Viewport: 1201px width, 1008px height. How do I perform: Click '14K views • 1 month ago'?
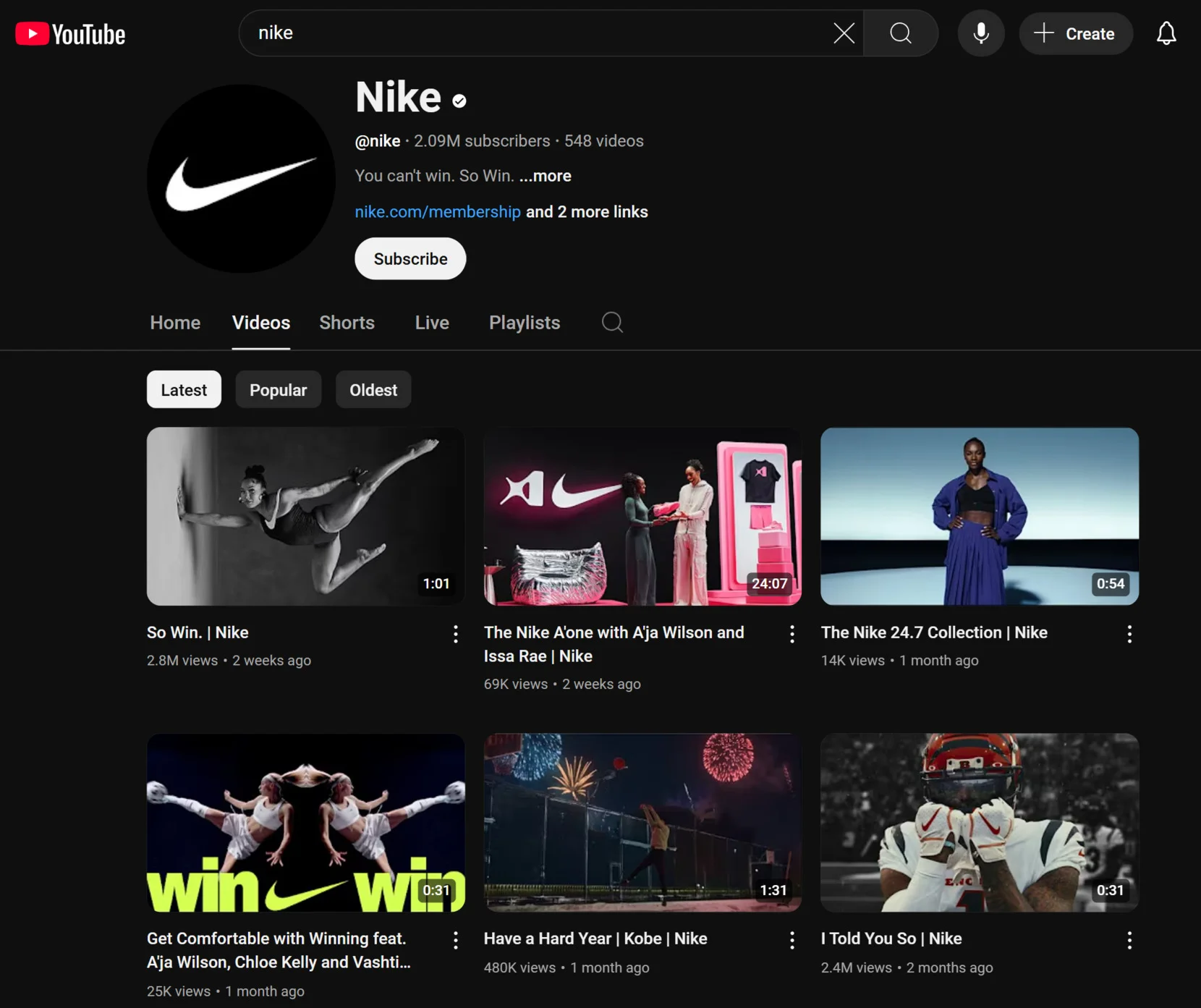[899, 660]
